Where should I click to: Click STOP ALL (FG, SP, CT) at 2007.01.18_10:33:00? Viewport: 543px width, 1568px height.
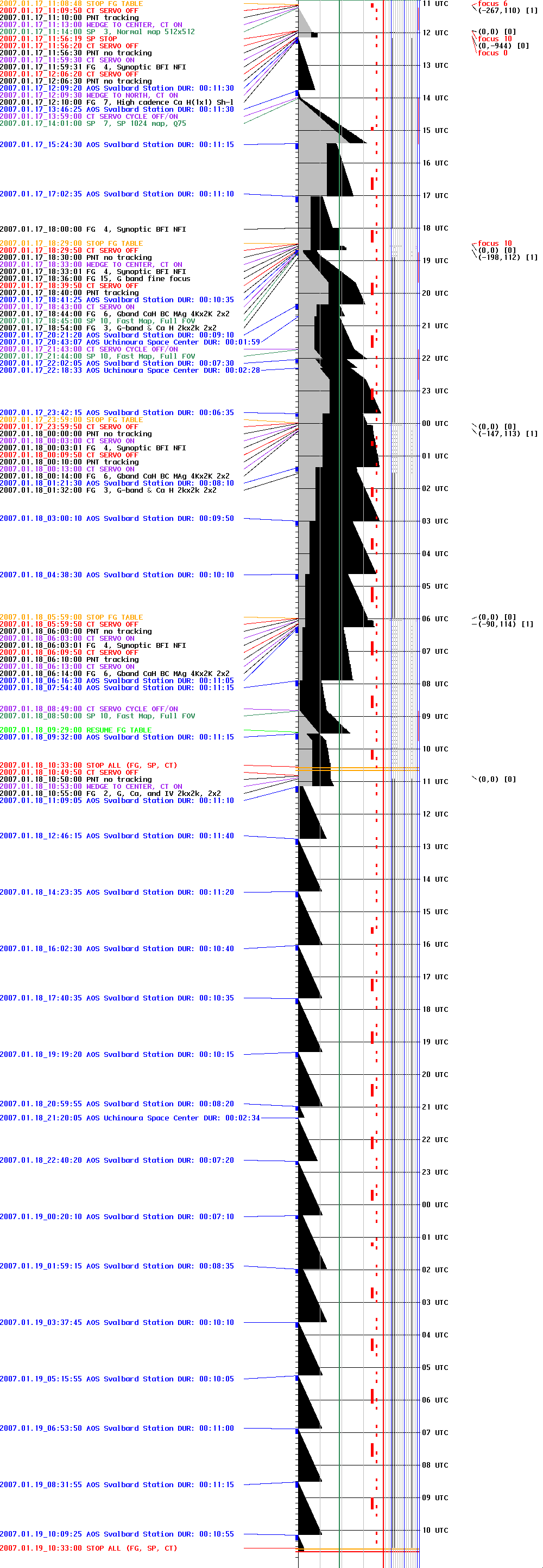pyautogui.click(x=89, y=765)
